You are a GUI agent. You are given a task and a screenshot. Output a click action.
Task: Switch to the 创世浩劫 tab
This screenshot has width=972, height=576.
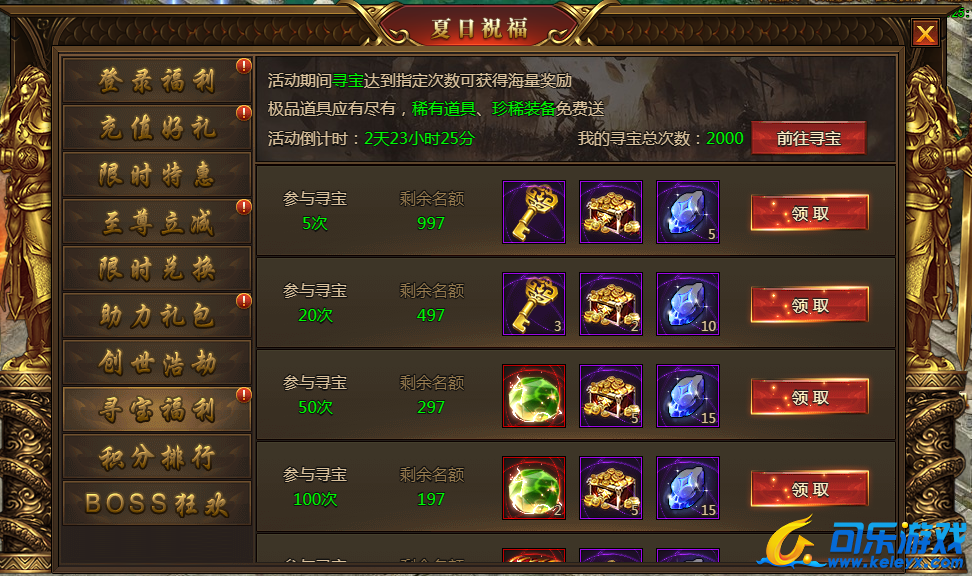click(x=157, y=363)
